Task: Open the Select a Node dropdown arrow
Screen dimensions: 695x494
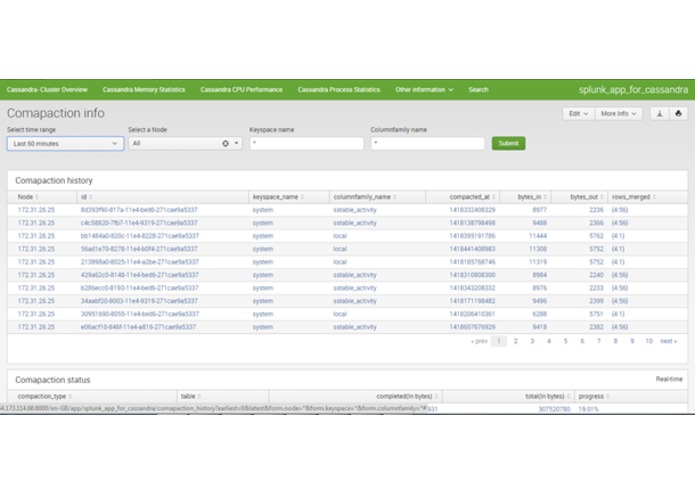Action: 236,143
